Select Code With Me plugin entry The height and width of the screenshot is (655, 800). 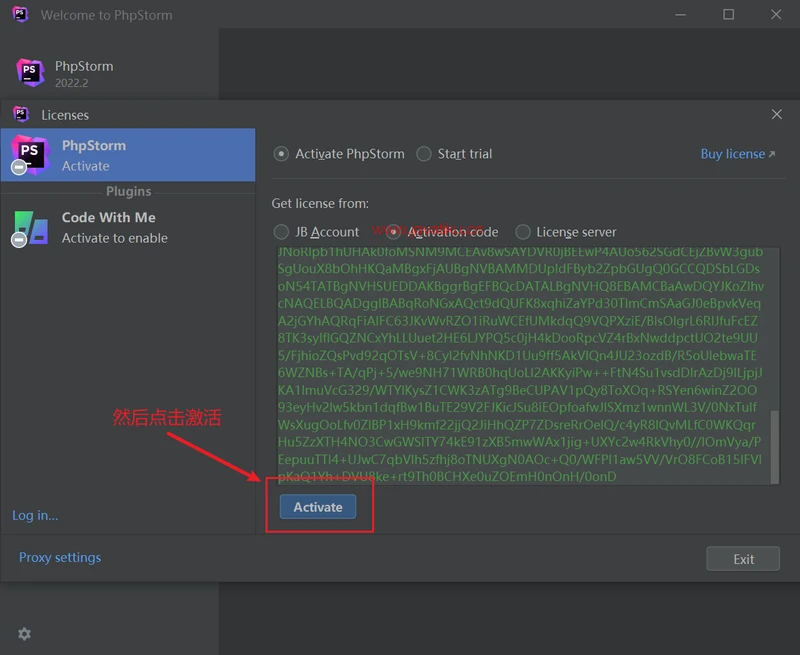tap(128, 227)
